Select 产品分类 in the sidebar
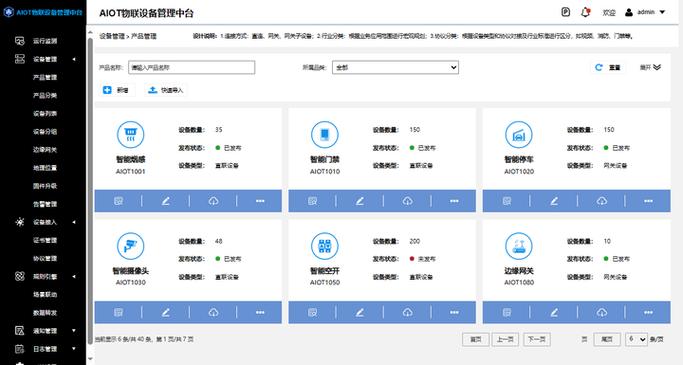 tap(45, 95)
